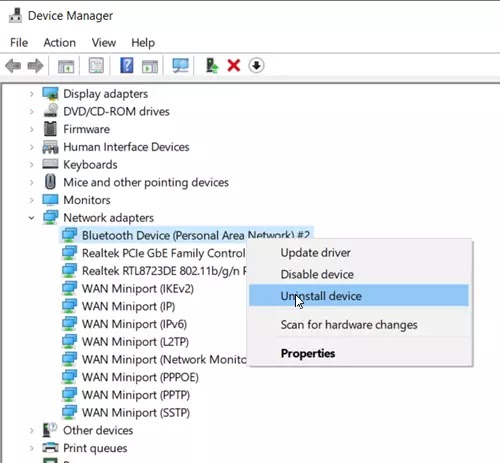Click the Human Interface Devices icon
This screenshot has width=500, height=463.
(x=50, y=147)
